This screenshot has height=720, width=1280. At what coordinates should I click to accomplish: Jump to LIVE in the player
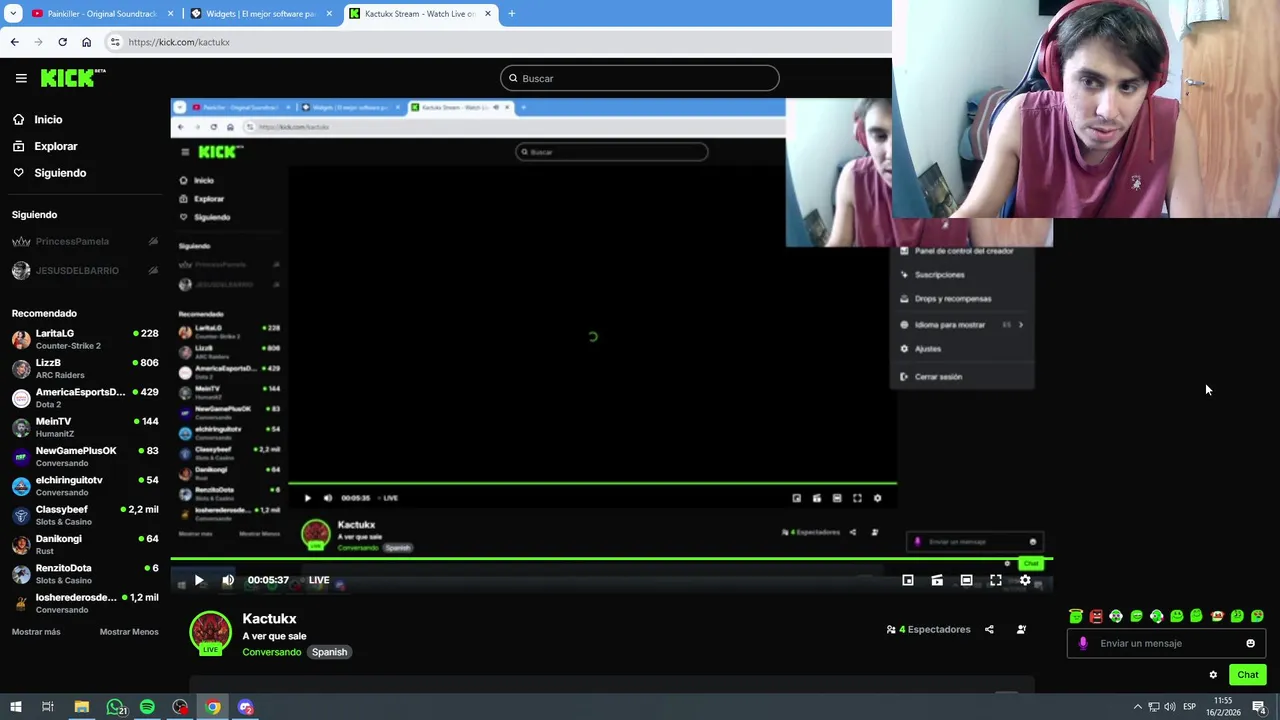coord(319,580)
